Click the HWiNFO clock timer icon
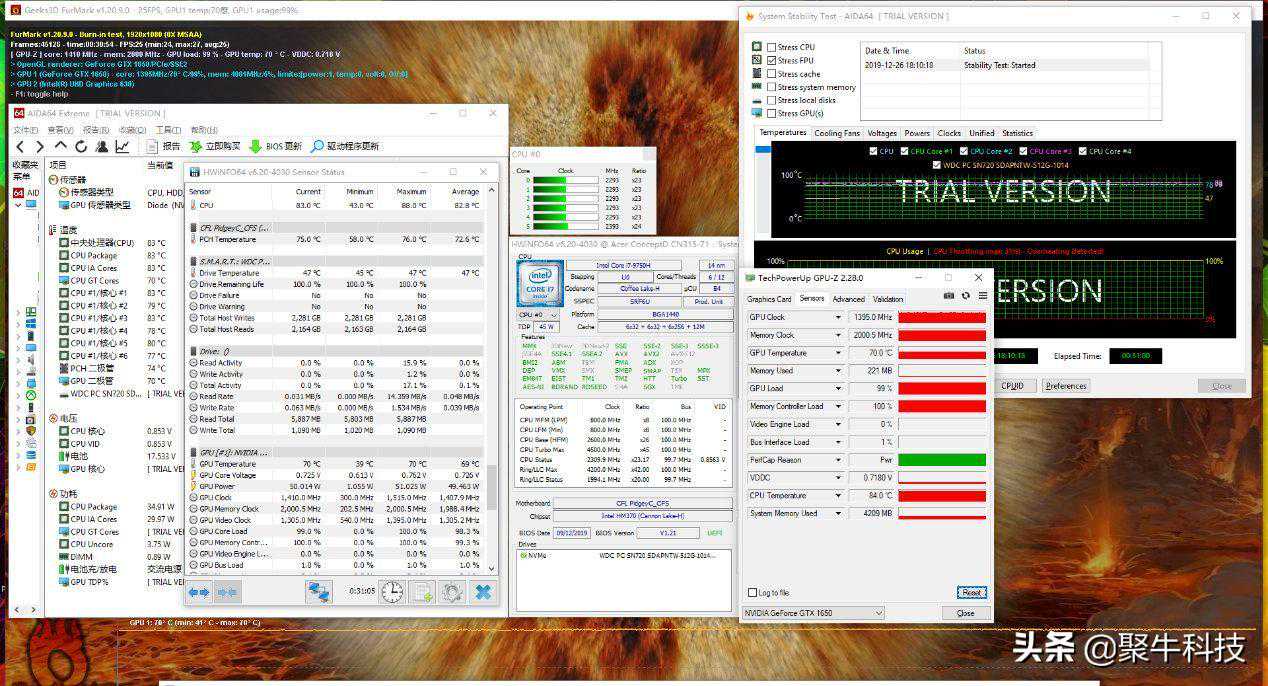Image resolution: width=1268 pixels, height=686 pixels. coord(392,592)
